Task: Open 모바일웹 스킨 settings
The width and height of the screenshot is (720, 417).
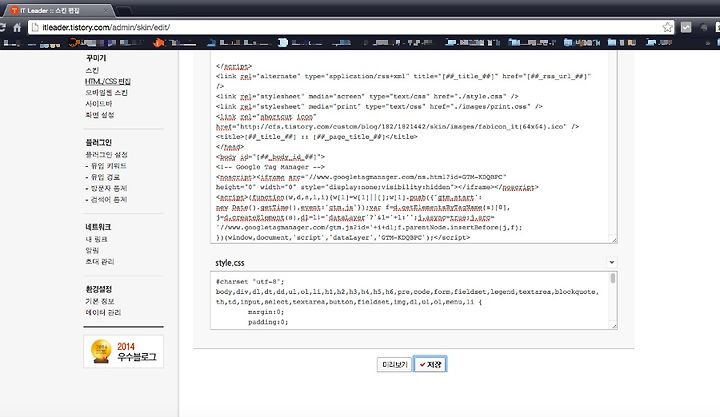Action: tap(106, 93)
